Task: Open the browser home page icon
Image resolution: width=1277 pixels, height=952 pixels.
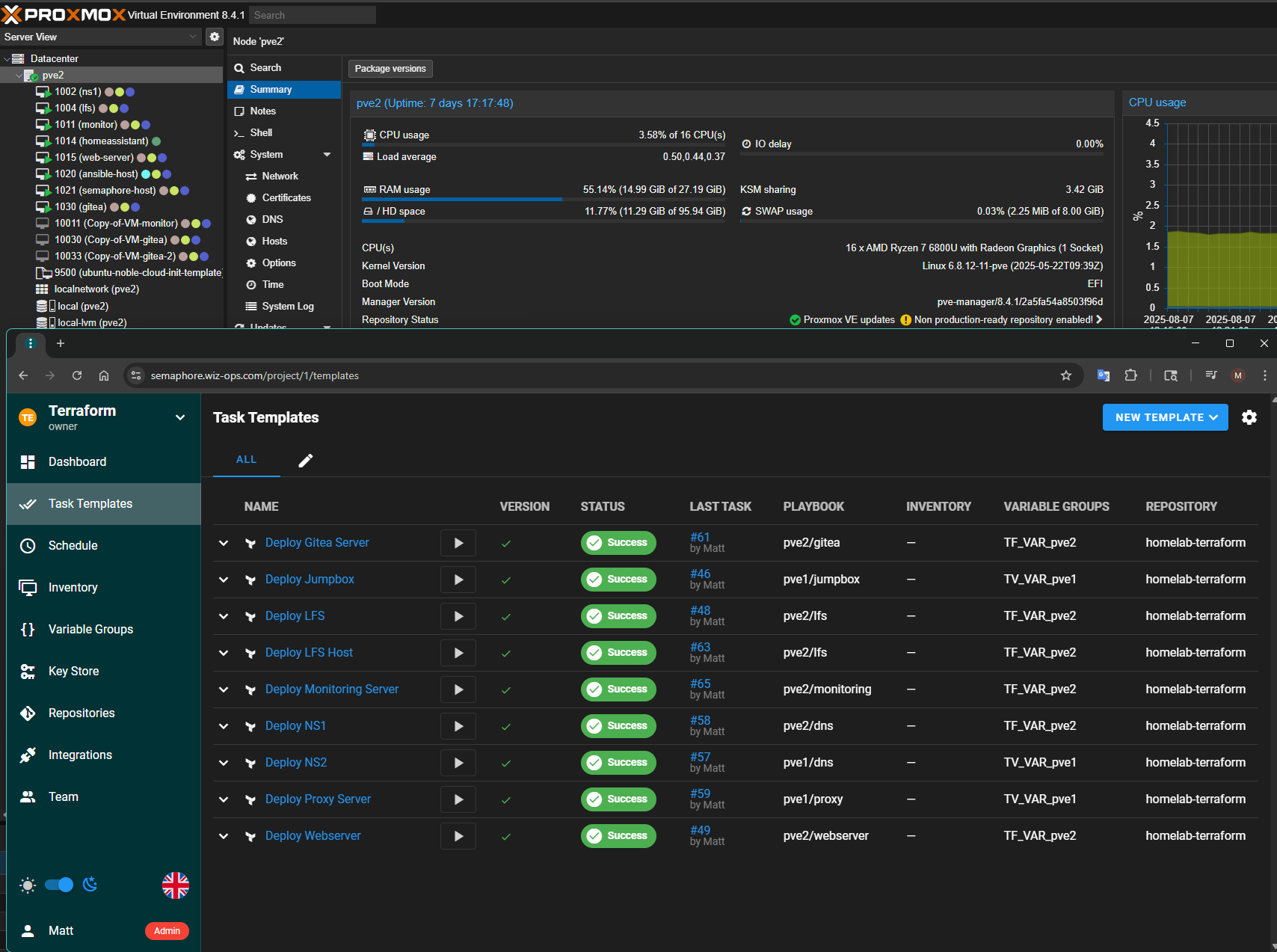Action: pyautogui.click(x=104, y=375)
